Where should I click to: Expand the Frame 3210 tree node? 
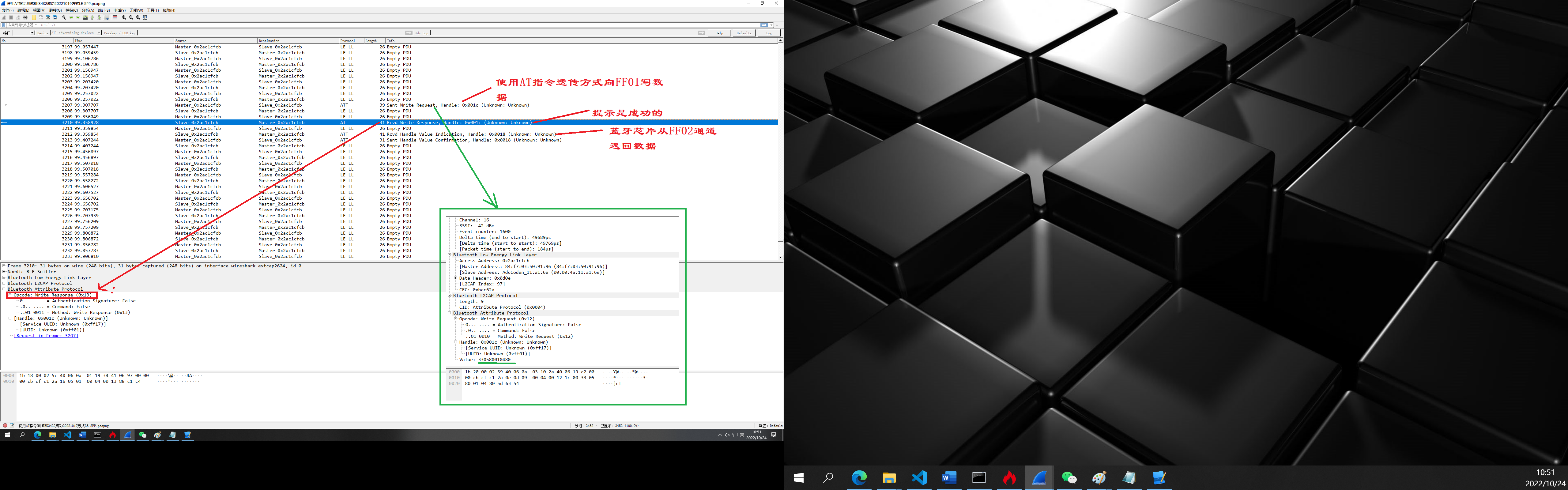pos(4,266)
